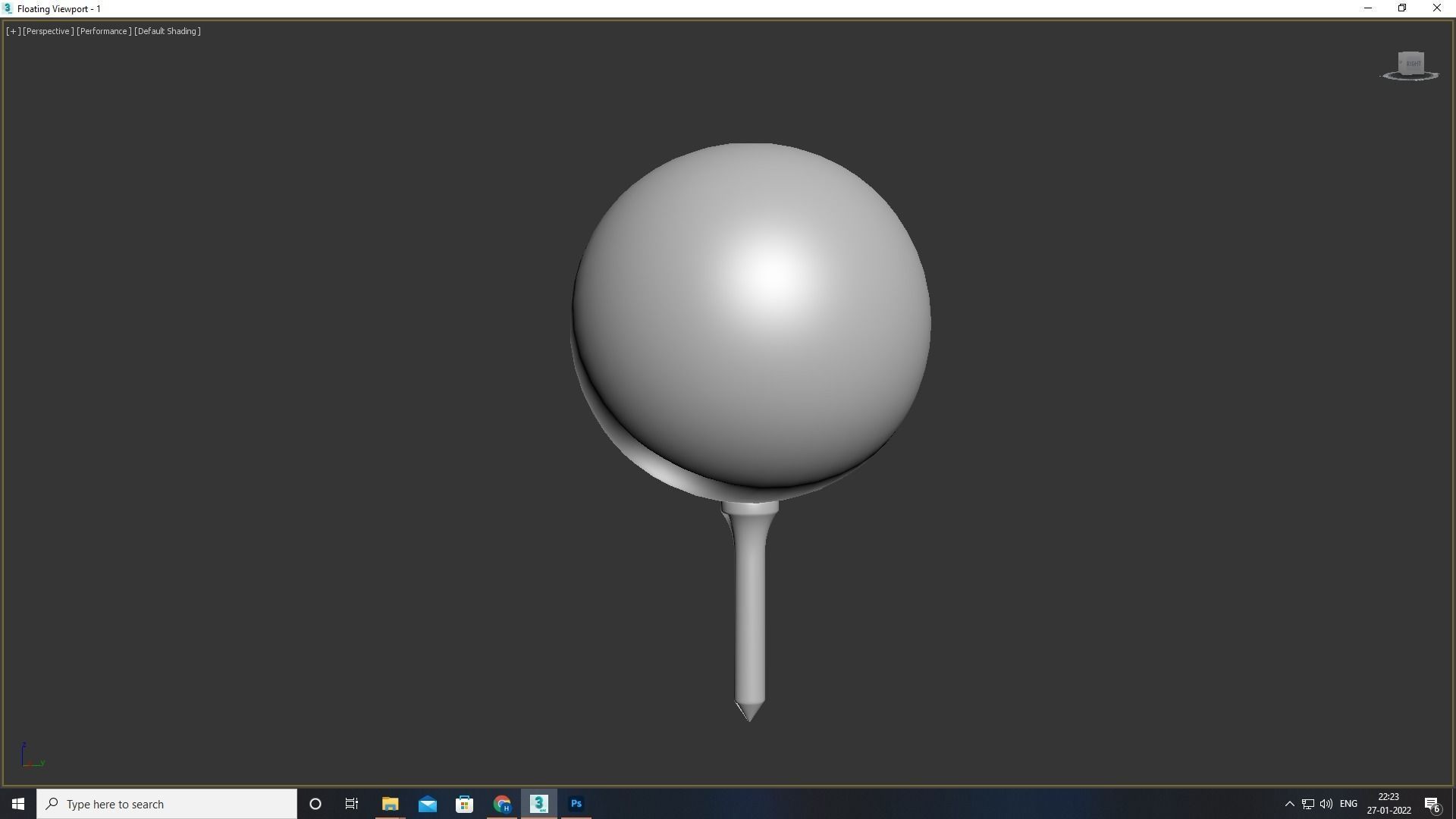1456x819 pixels.
Task: Select the pin stem below the sphere
Action: click(x=750, y=607)
